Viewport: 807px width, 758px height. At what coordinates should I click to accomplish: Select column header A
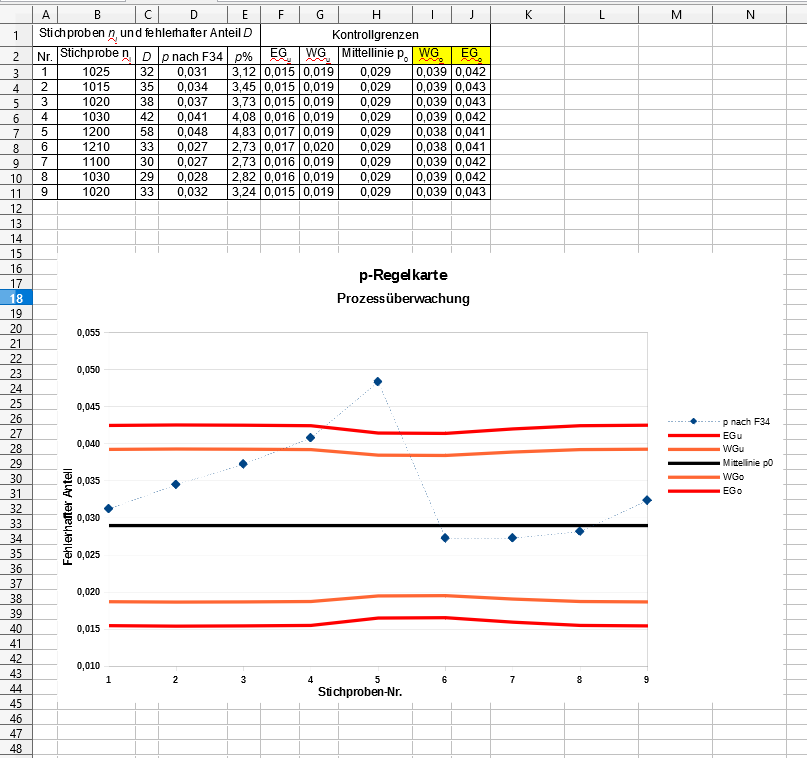click(x=45, y=14)
